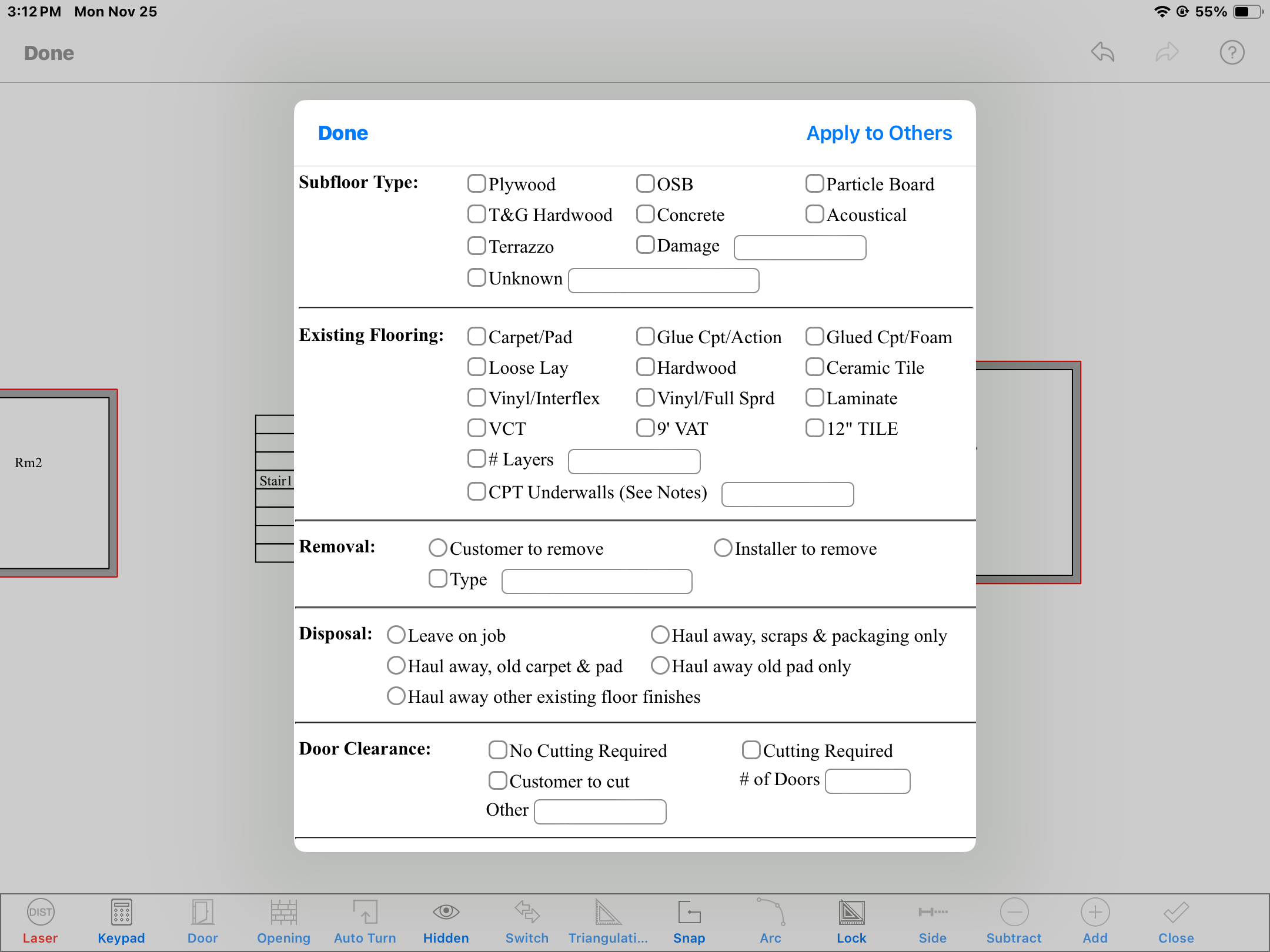Check the Plywood subfloor checkbox

477,184
